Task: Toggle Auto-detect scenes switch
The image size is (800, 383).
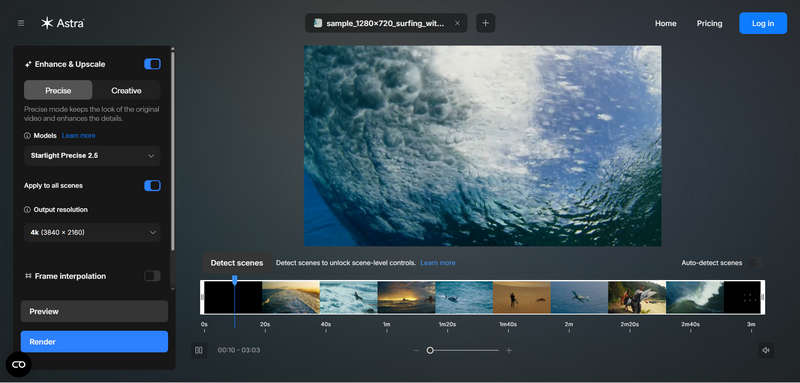Action: (x=756, y=263)
